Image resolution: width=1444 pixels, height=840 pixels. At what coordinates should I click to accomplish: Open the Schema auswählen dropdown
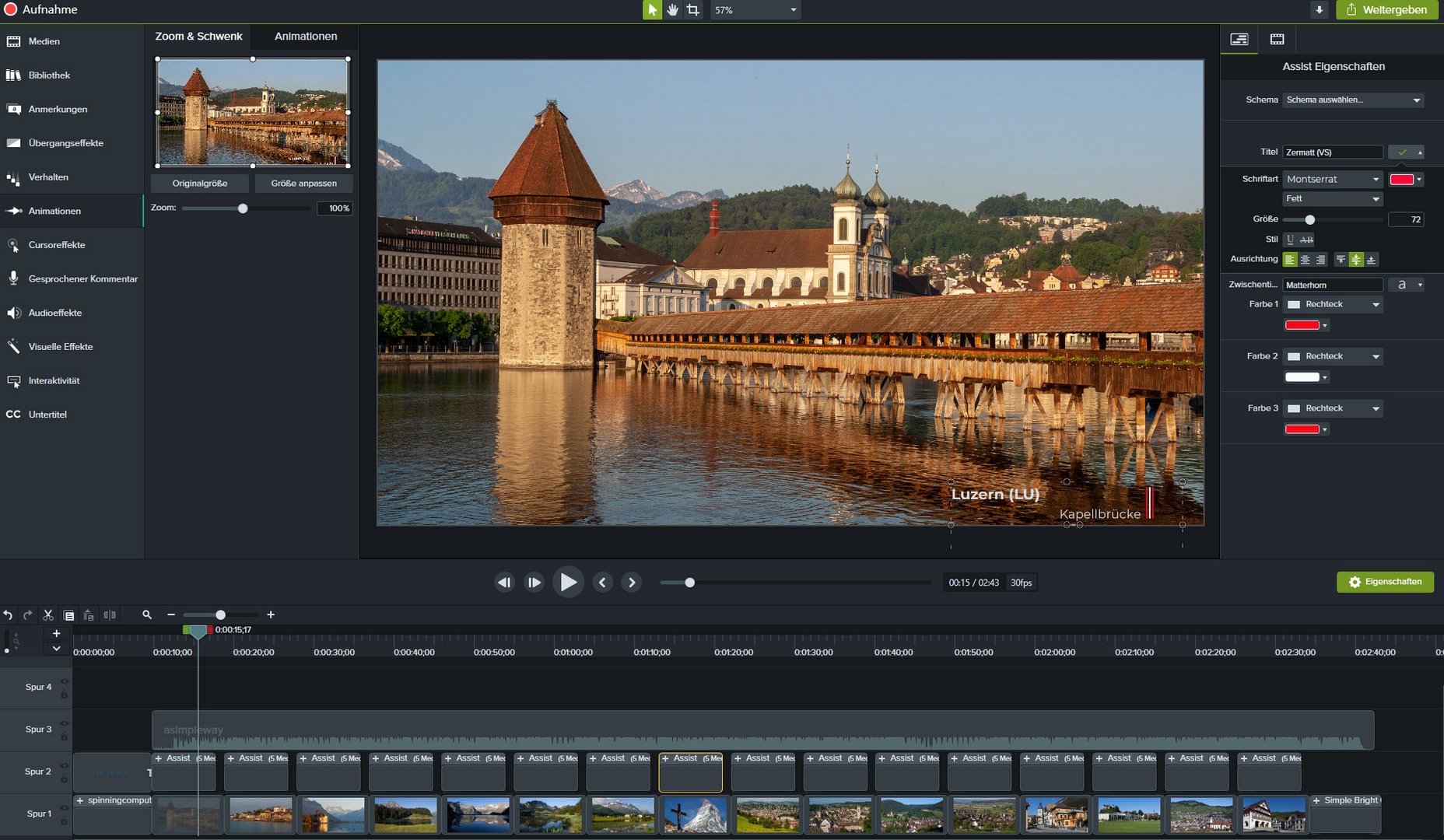tap(1354, 100)
